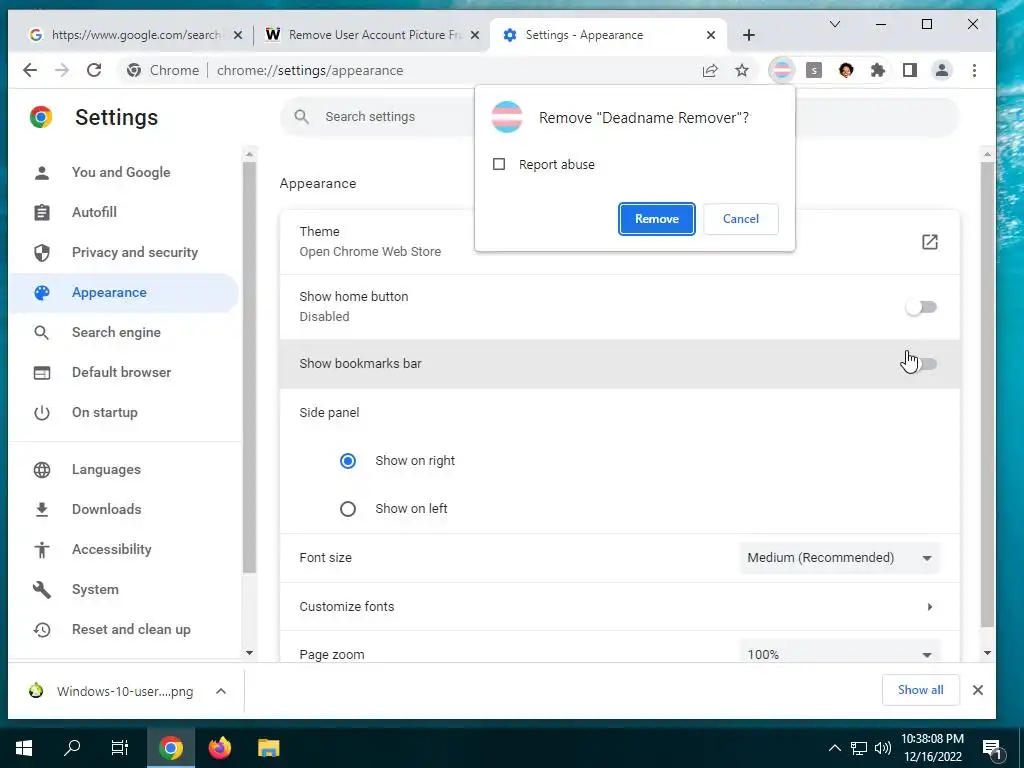Screen dimensions: 1024x768
Task: Bookmark this page with the star icon
Action: 742,71
